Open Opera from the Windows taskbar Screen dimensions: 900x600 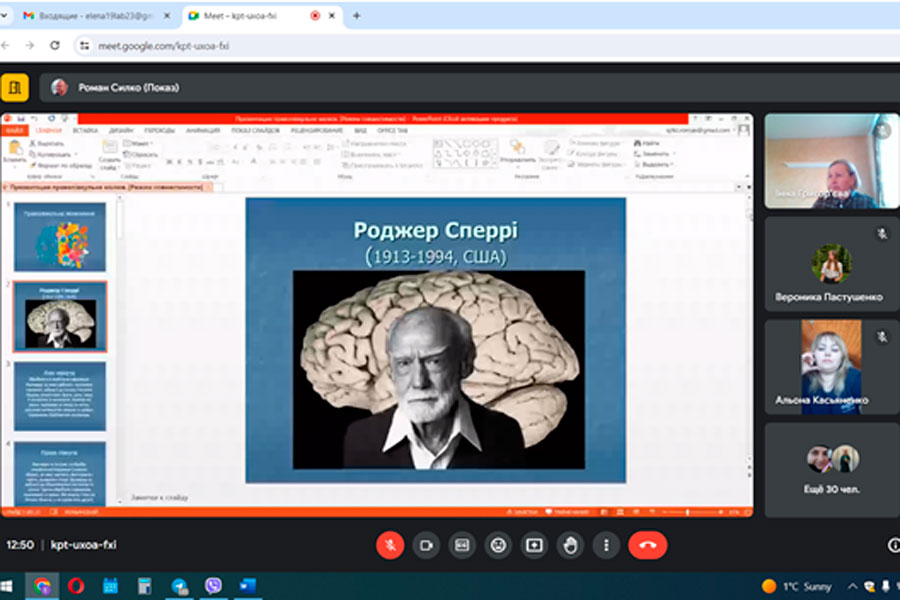pos(76,586)
